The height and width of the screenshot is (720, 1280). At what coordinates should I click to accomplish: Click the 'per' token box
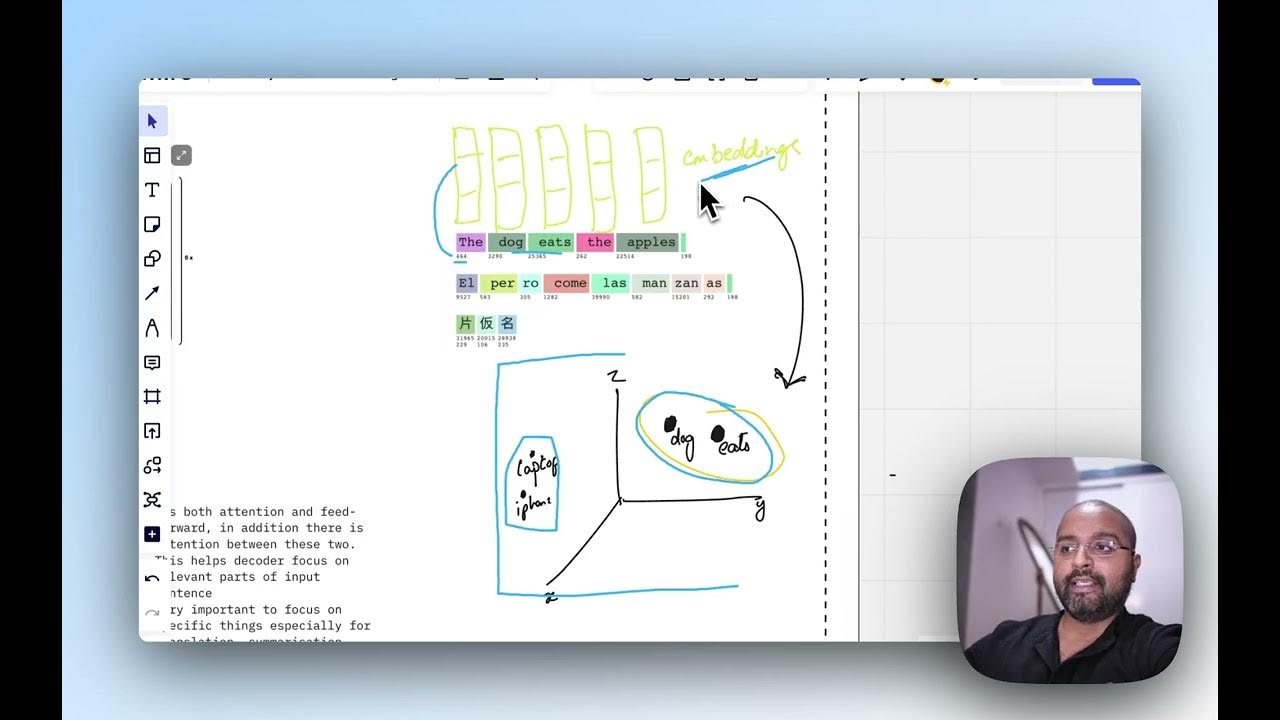pyautogui.click(x=501, y=283)
